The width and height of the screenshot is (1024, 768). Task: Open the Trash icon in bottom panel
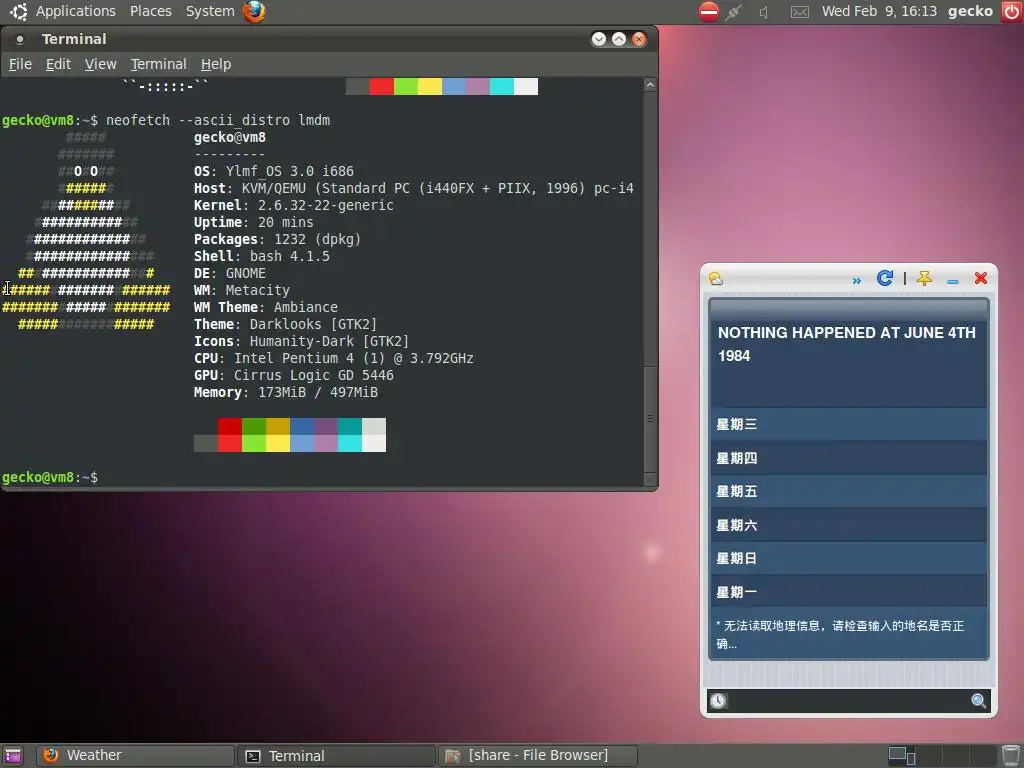tap(1011, 756)
